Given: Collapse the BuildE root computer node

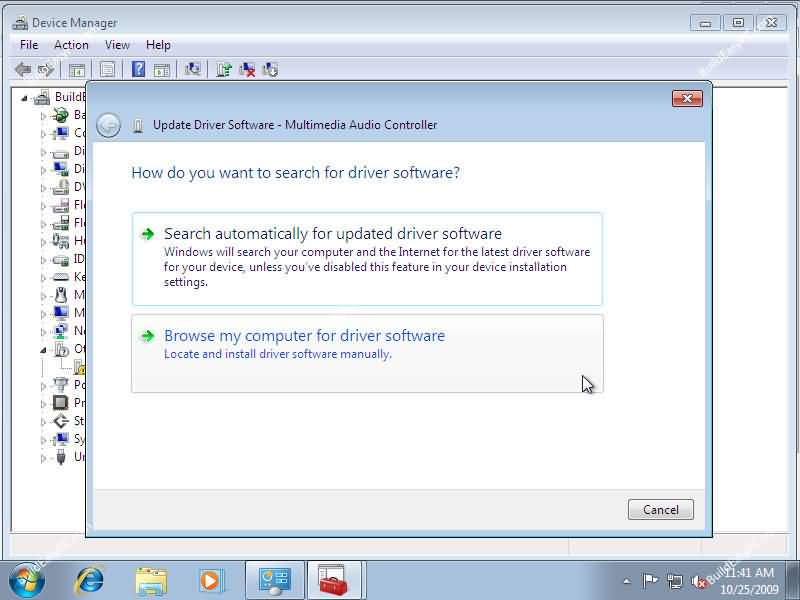Looking at the screenshot, I should click(24, 98).
